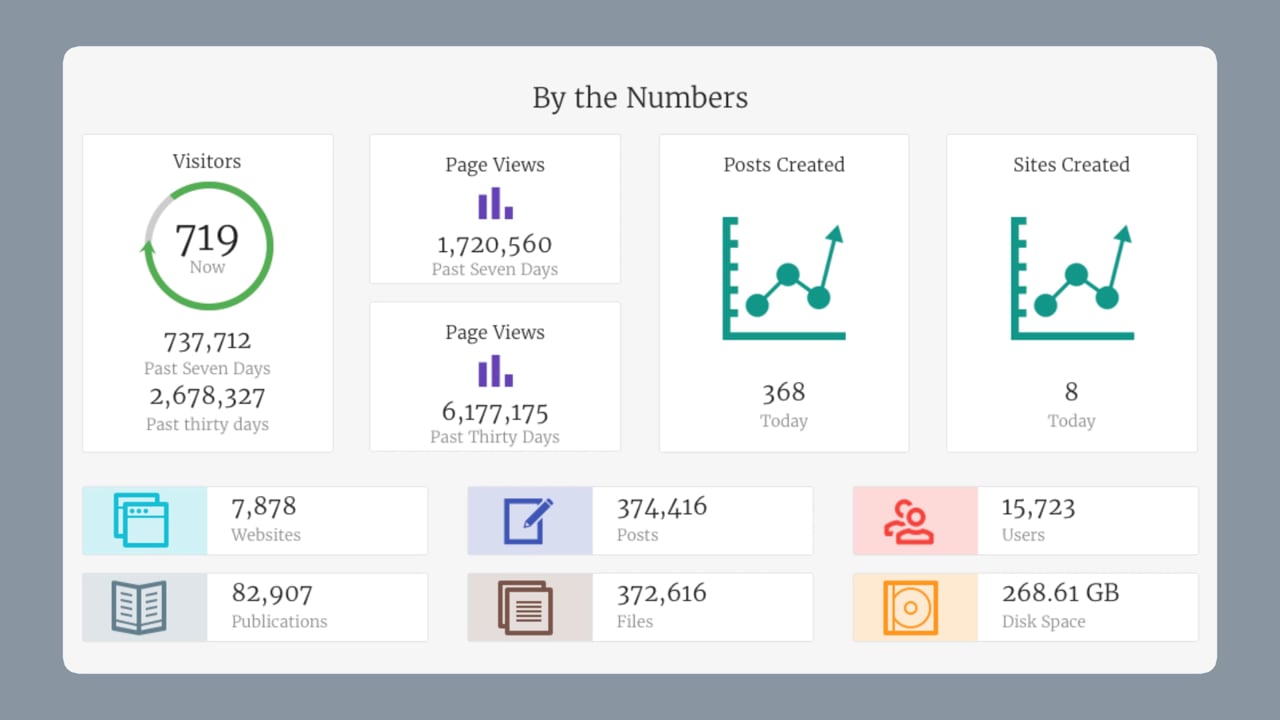This screenshot has width=1280, height=720.
Task: Click the Past Thirty Days bar chart icon
Action: 495,371
